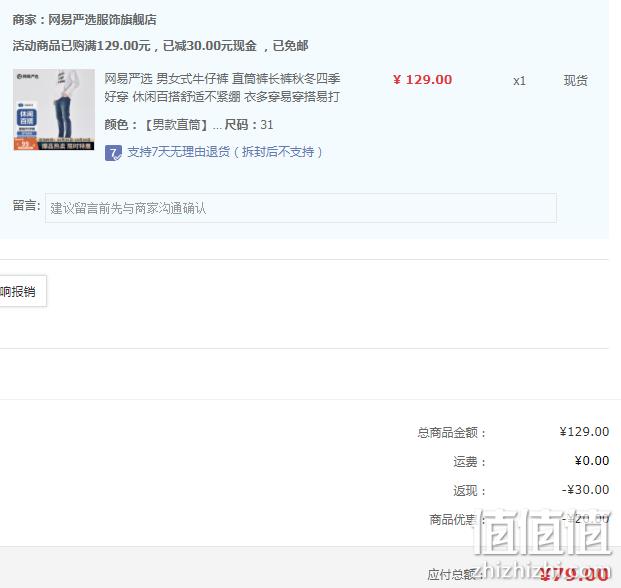Select the 留言 label text

tap(27, 206)
